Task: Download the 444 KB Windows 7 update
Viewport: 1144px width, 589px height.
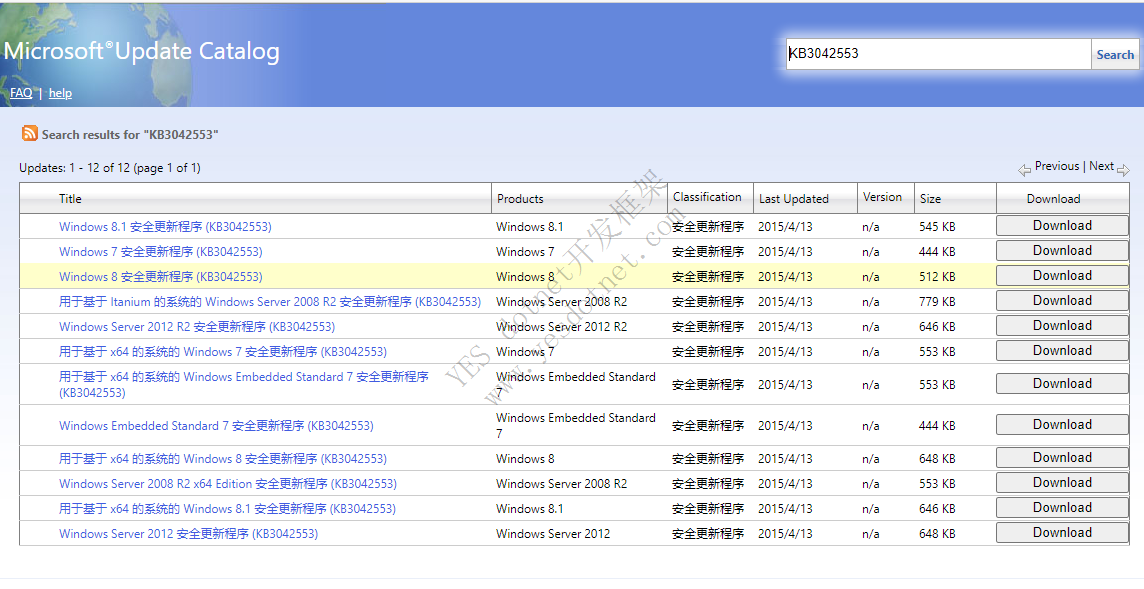Action: click(x=1062, y=251)
